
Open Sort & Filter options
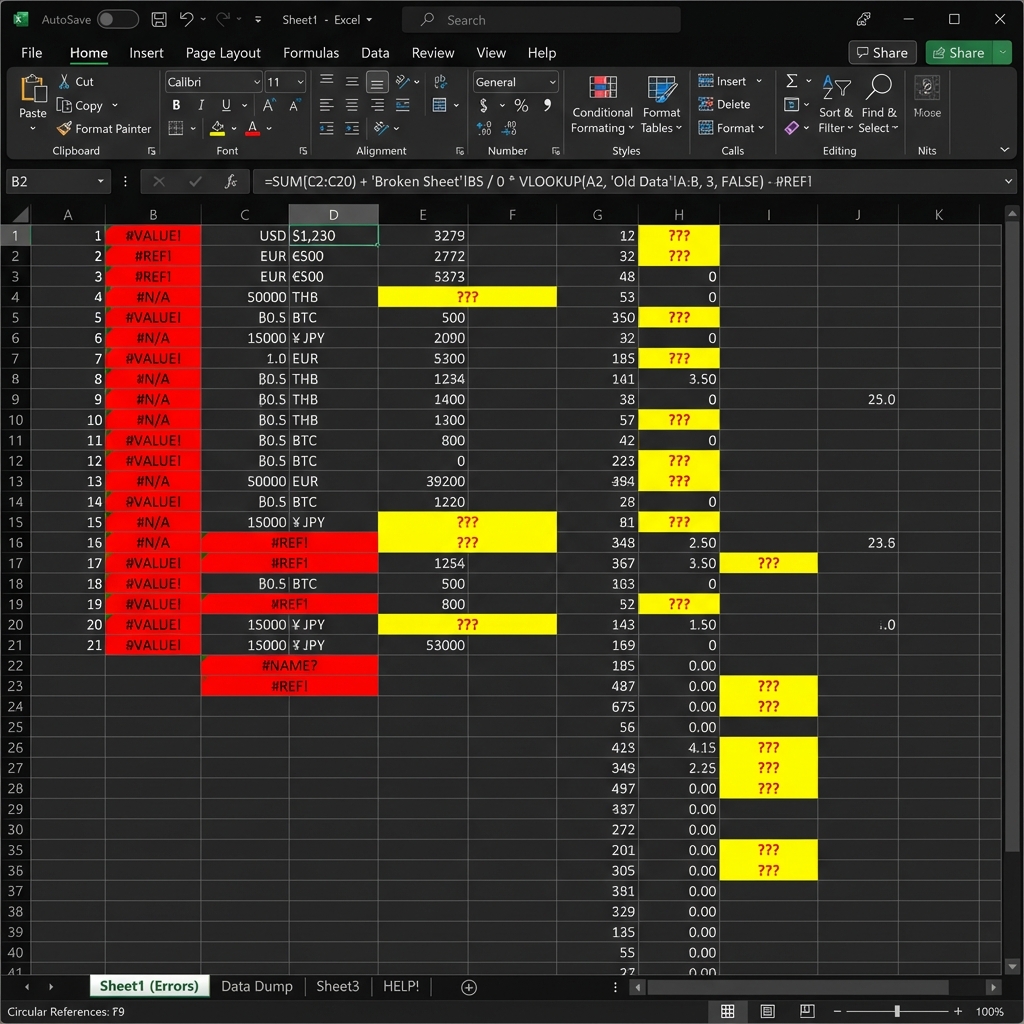click(x=836, y=104)
